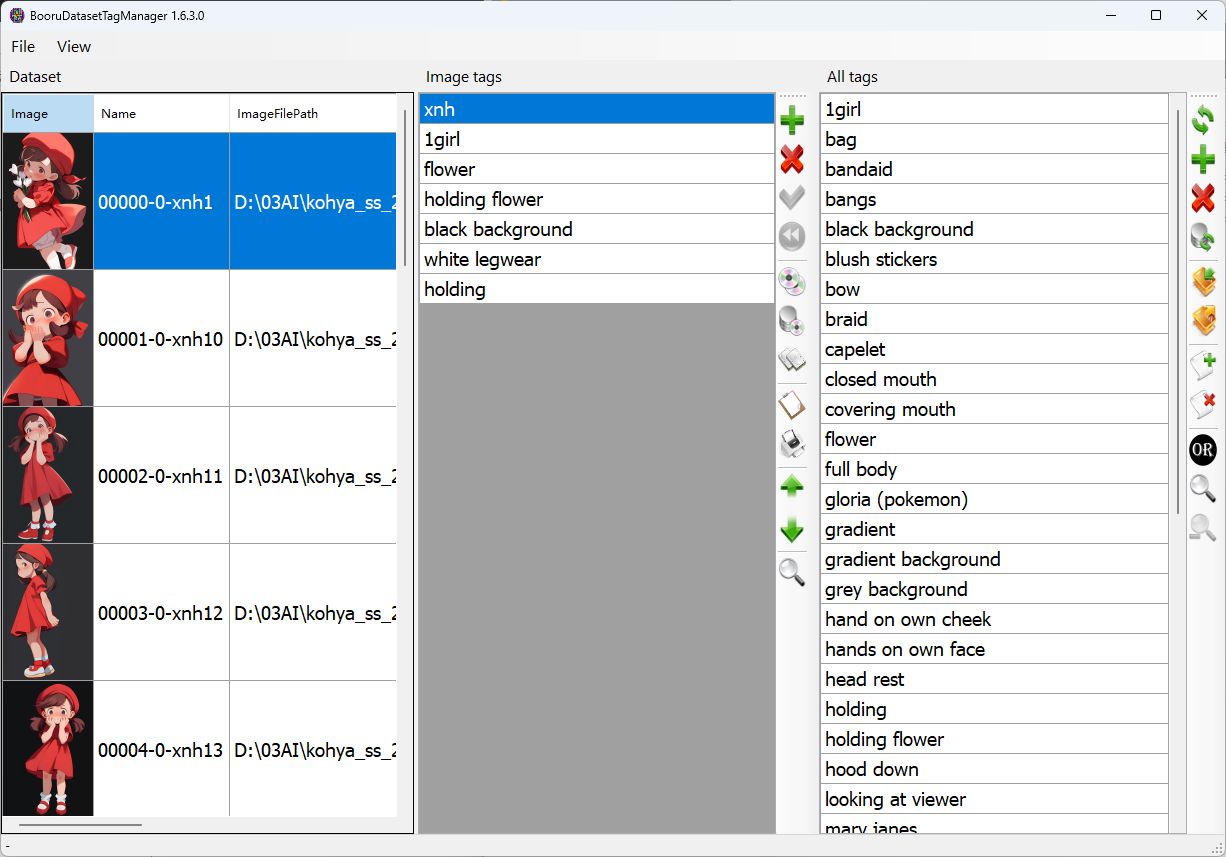
Task: Toggle the black OR filter mode button
Action: pos(1203,449)
